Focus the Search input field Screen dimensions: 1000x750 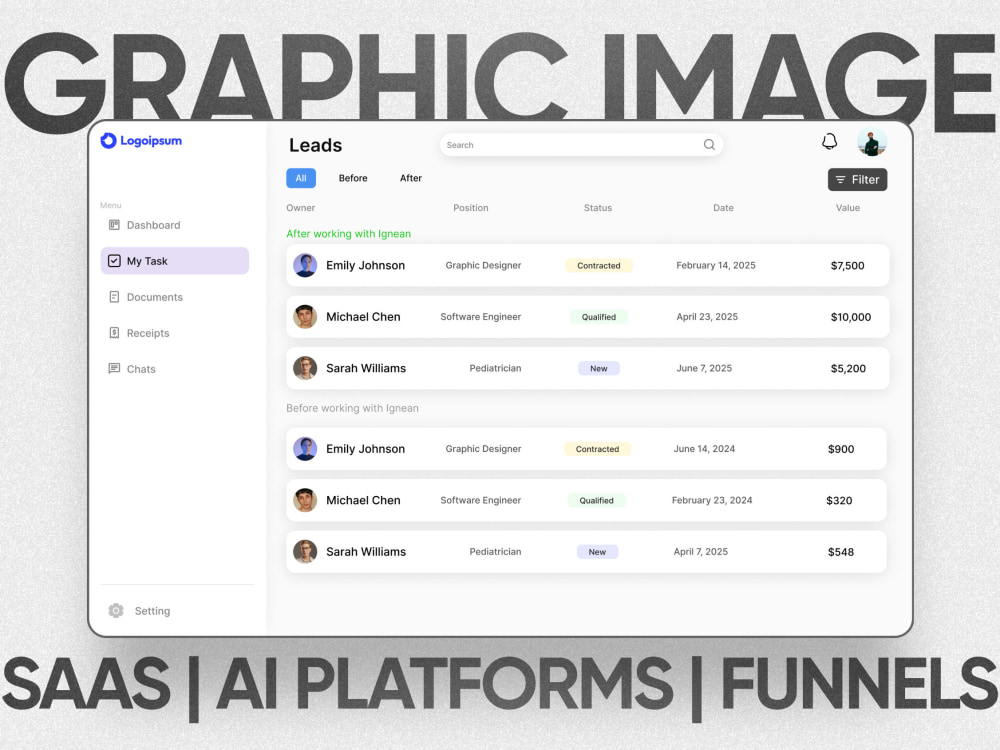pos(581,145)
